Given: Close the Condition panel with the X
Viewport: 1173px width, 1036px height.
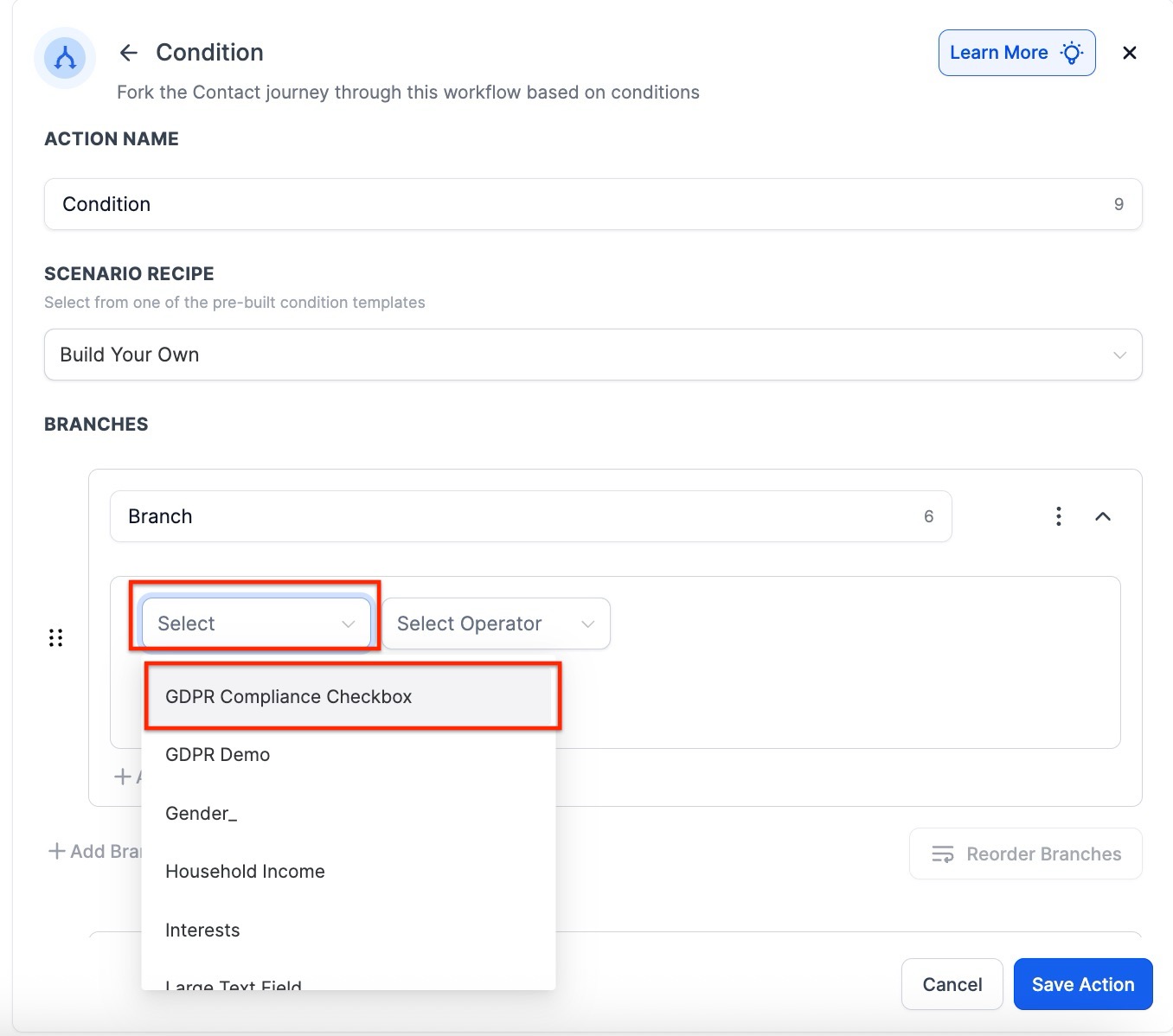Looking at the screenshot, I should (x=1129, y=53).
